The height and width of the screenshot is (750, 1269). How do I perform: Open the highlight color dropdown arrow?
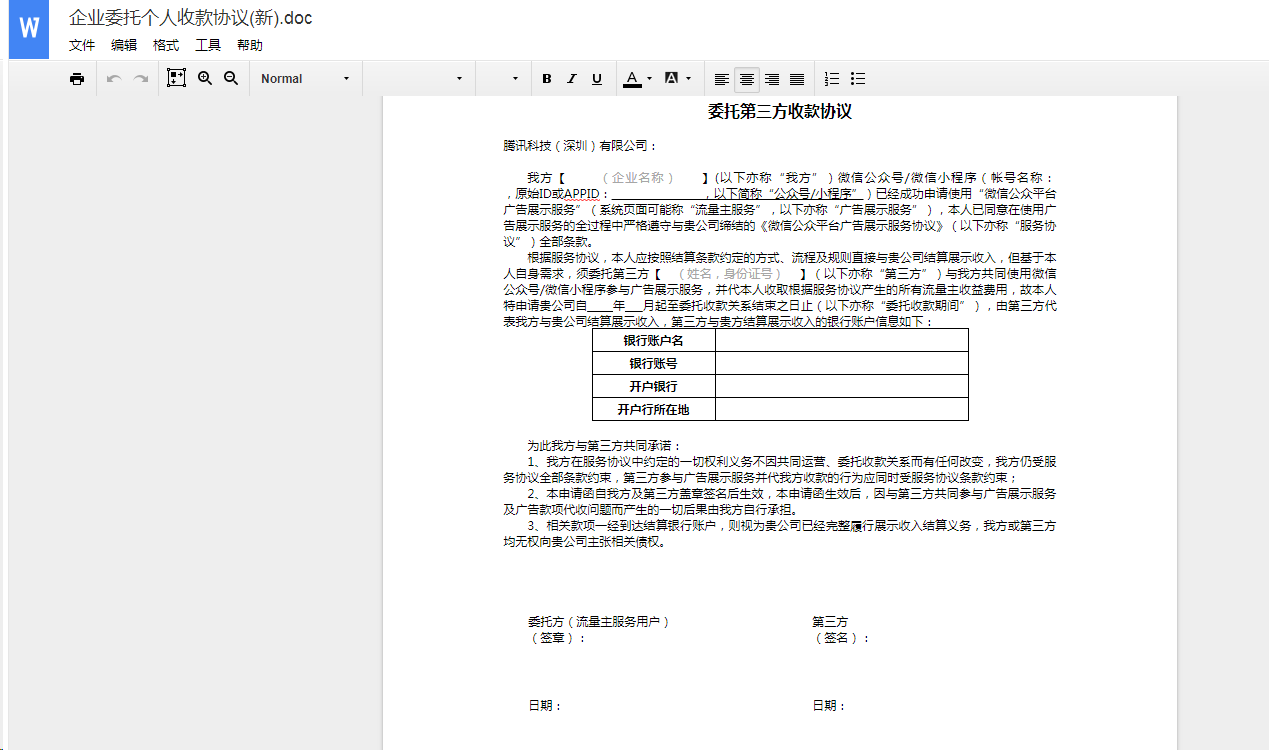(x=689, y=79)
